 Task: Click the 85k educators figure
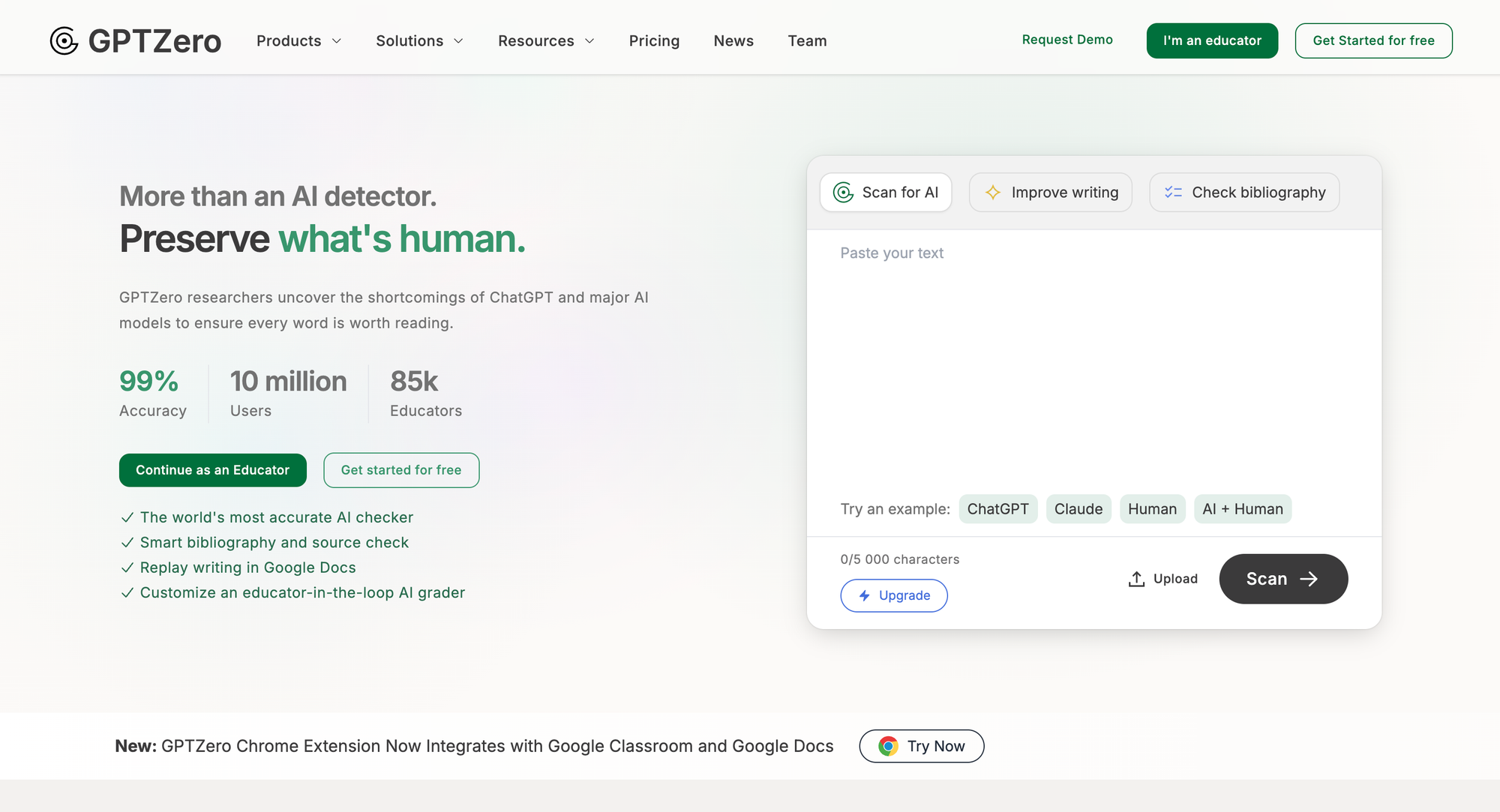tap(414, 381)
